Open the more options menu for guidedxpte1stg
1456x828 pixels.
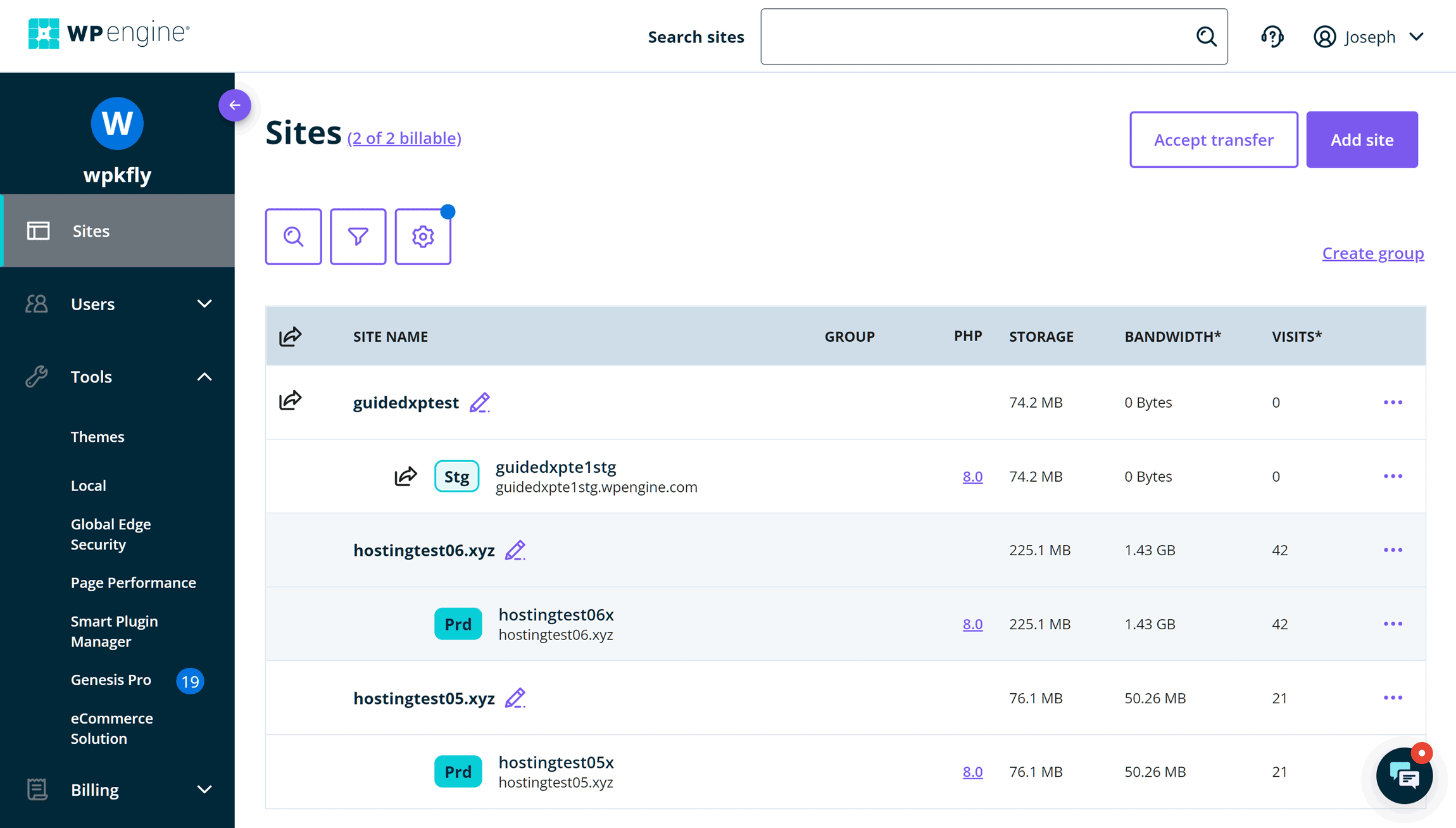pyautogui.click(x=1393, y=476)
